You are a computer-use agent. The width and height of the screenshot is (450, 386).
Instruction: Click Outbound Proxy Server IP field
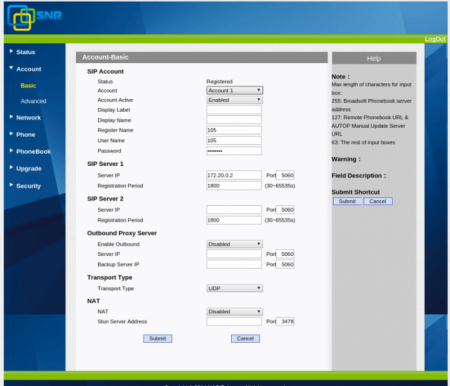pos(234,254)
